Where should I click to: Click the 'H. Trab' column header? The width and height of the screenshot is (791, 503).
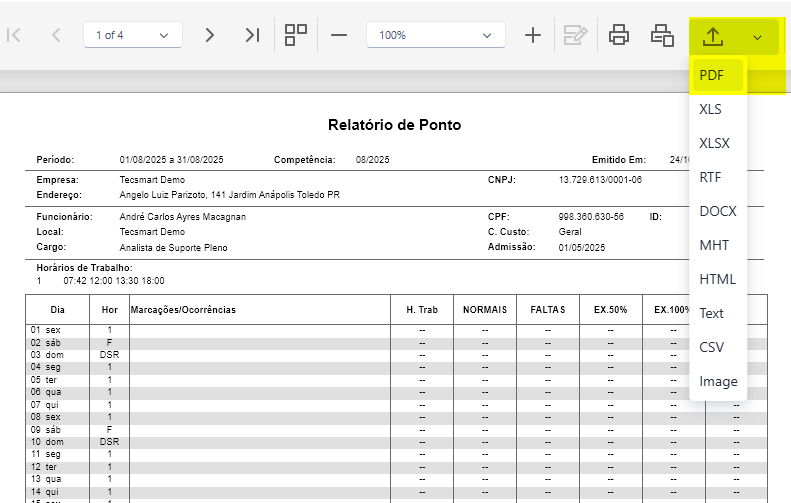pyautogui.click(x=422, y=310)
